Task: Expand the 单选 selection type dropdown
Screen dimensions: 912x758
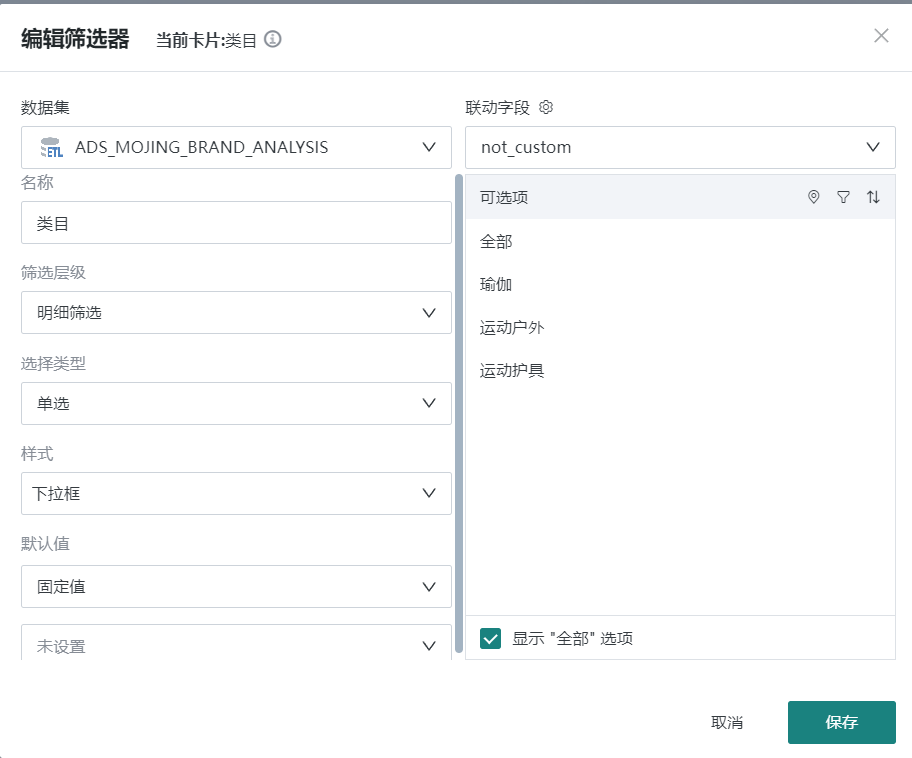Action: point(236,403)
